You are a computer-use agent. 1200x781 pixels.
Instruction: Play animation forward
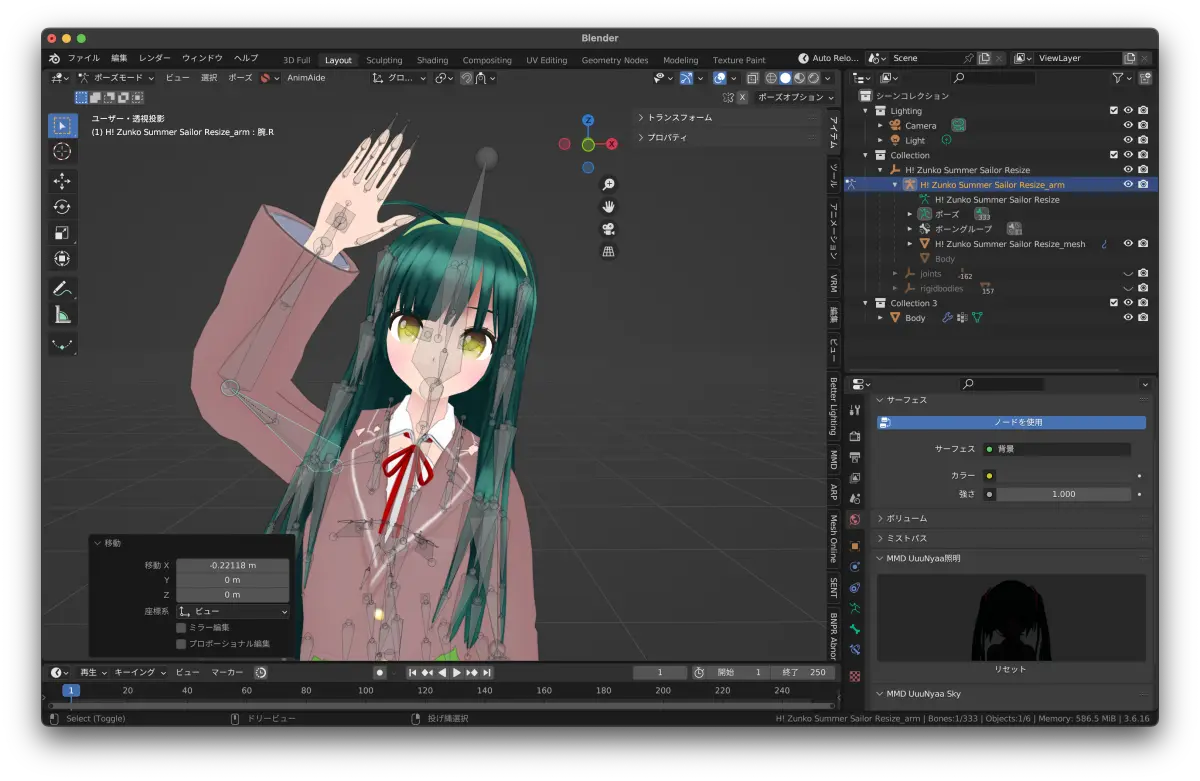(457, 673)
